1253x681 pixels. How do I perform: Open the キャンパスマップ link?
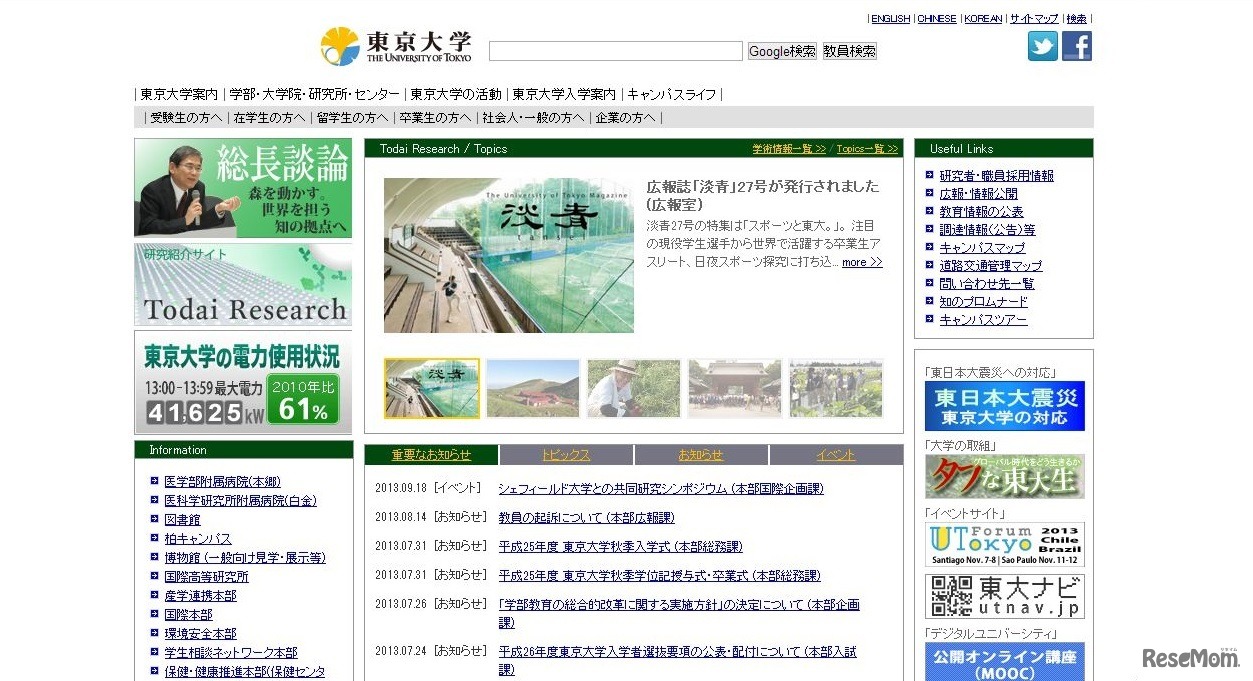tap(981, 247)
